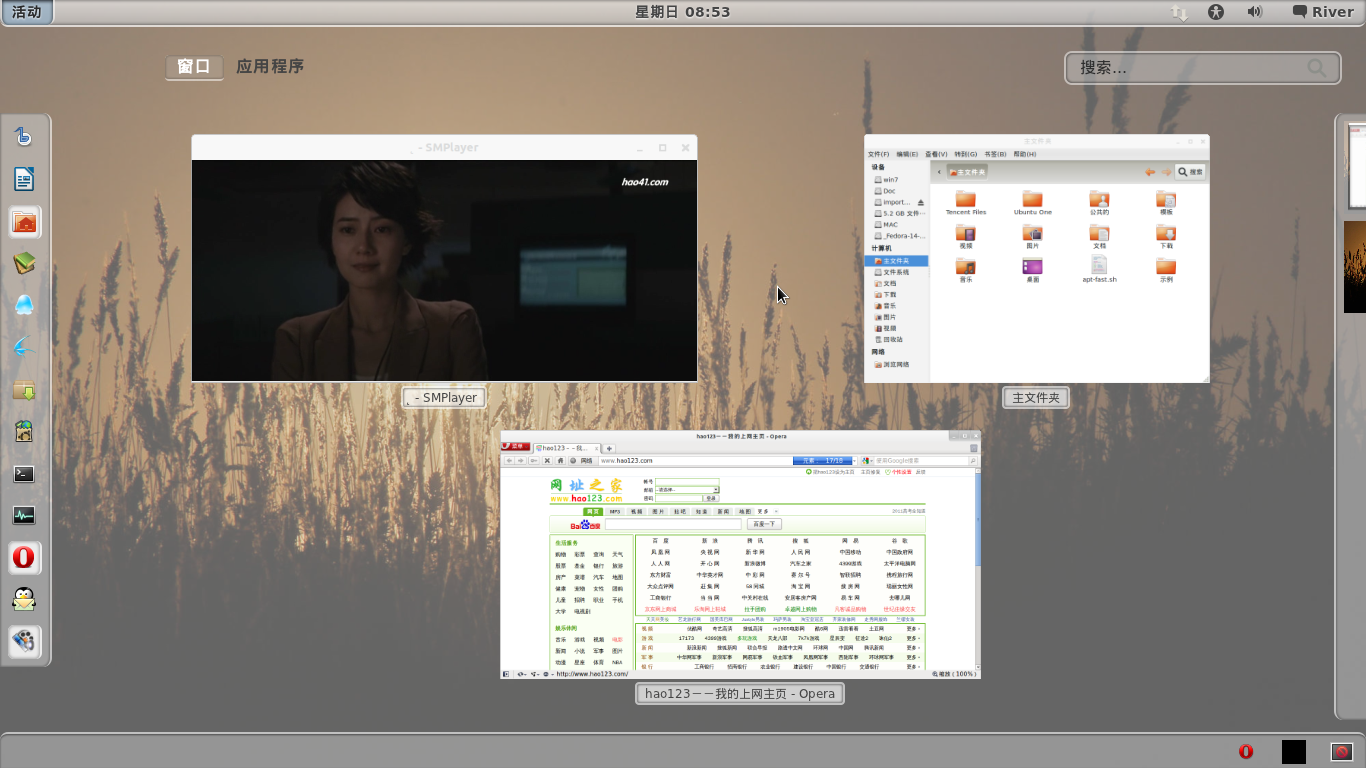The image size is (1366, 768).
Task: Open the Ubuntu One folder in the file manager
Action: tap(1032, 203)
